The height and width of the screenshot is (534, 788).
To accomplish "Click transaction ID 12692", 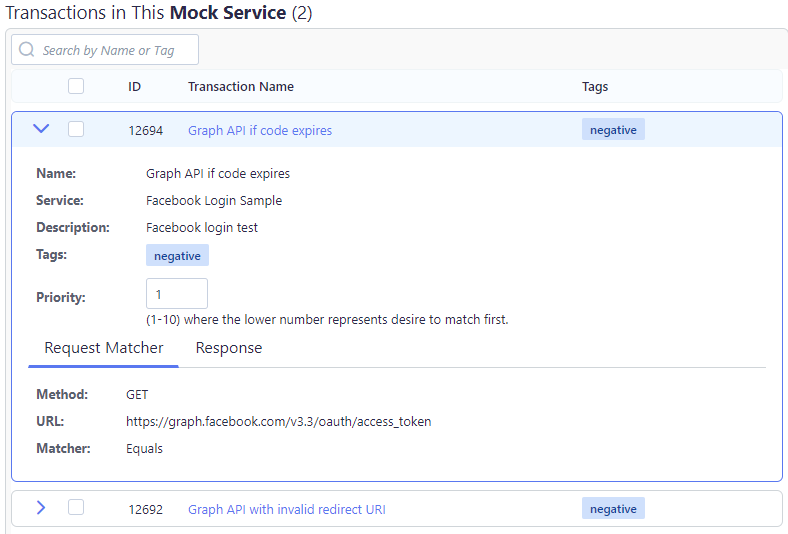I will pos(146,509).
